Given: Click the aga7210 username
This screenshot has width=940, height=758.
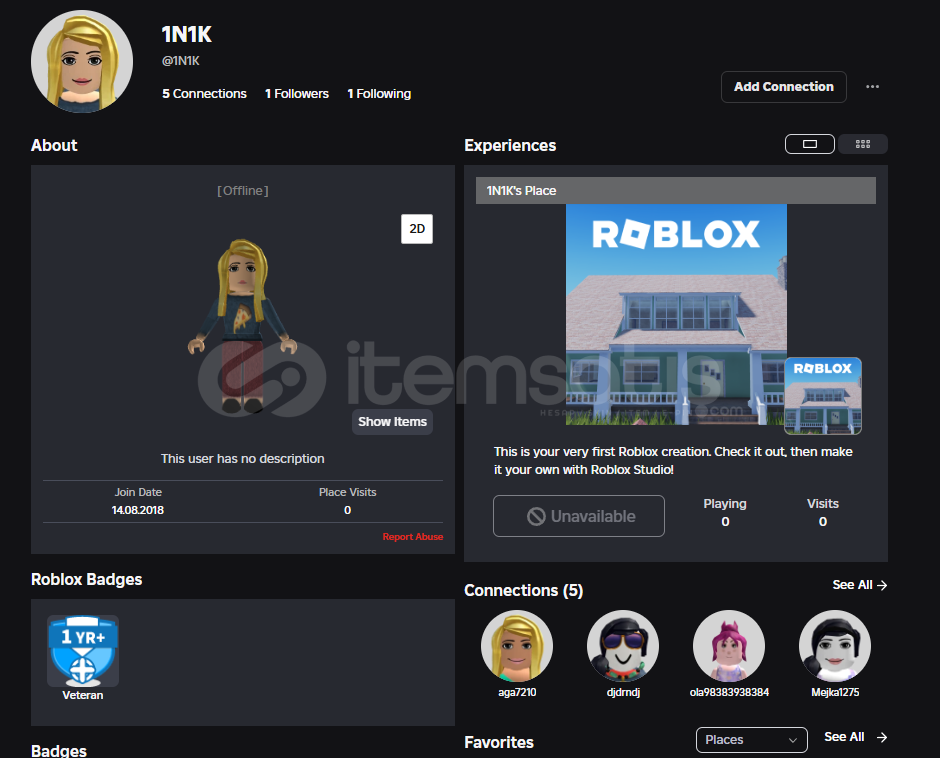Looking at the screenshot, I should (x=517, y=692).
